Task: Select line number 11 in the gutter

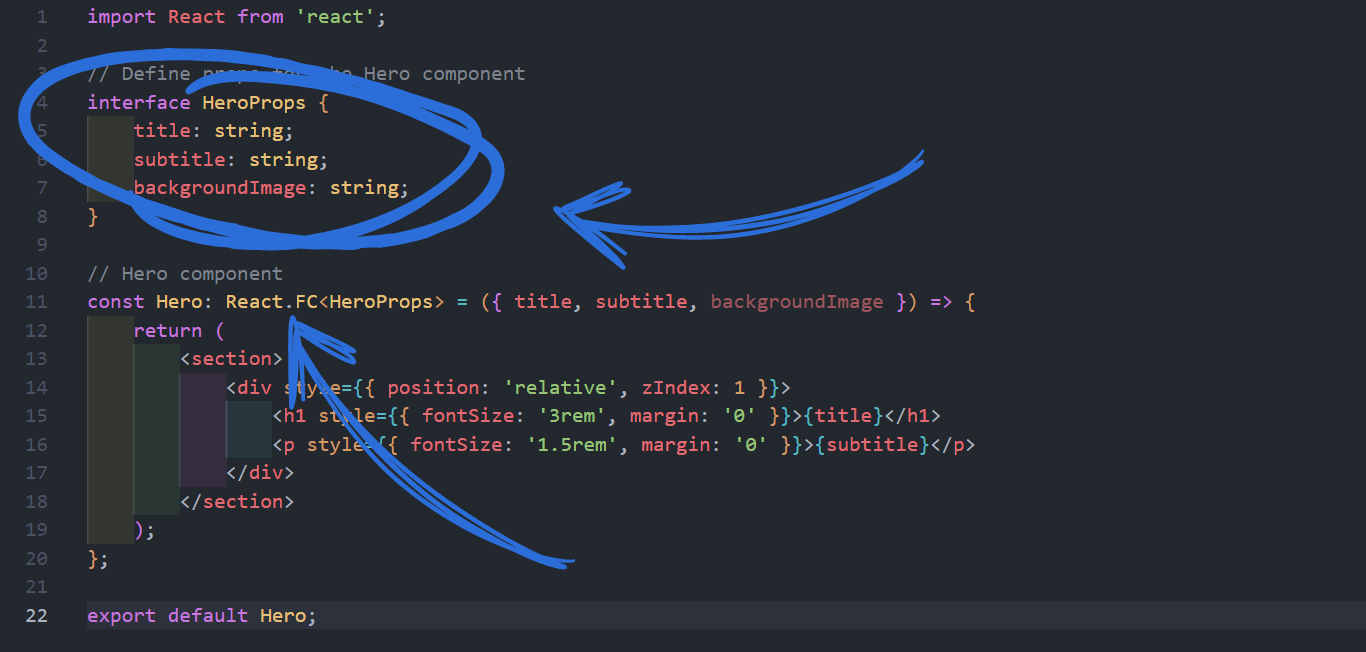Action: [x=36, y=301]
